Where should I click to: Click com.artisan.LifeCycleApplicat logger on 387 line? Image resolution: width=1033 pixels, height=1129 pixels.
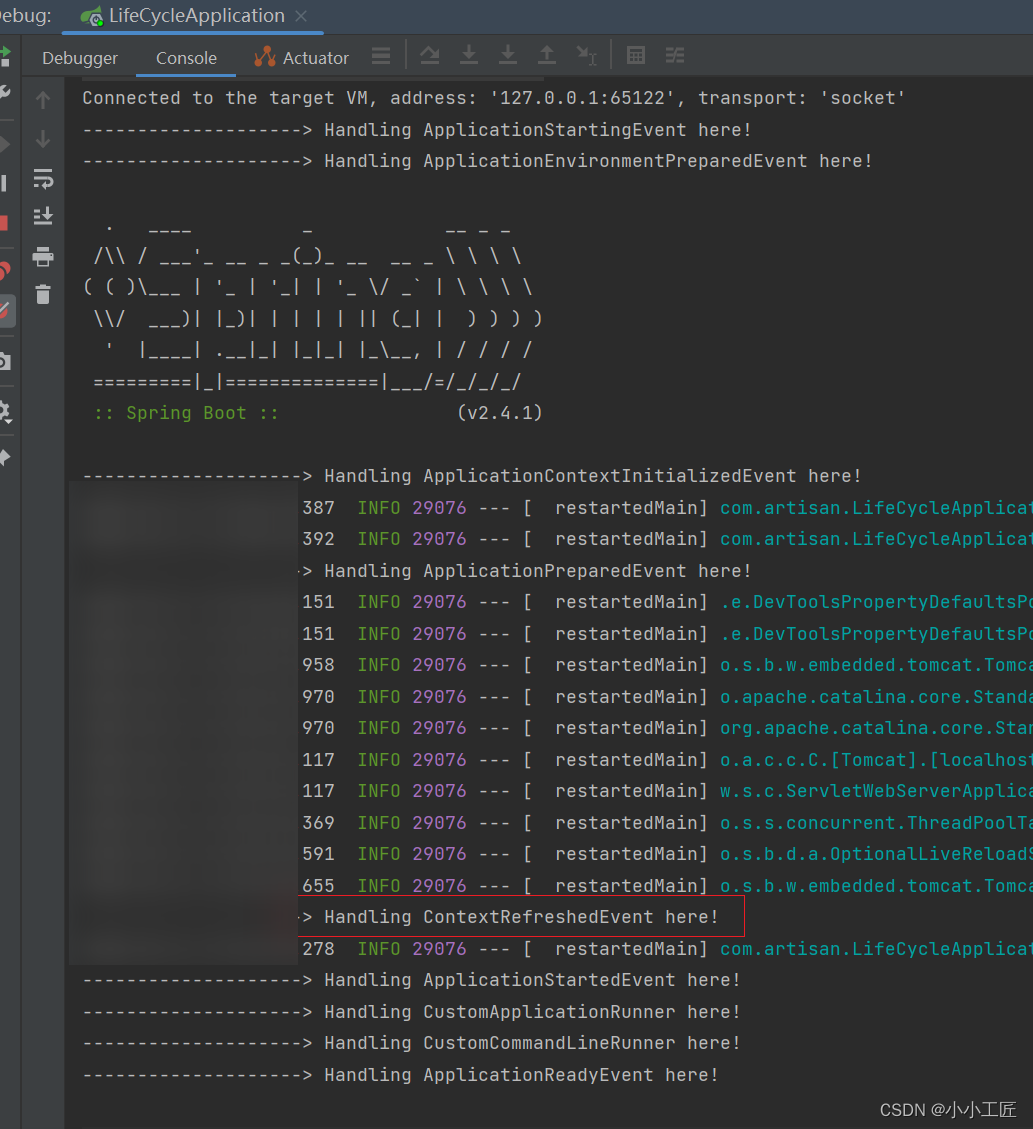tap(876, 508)
